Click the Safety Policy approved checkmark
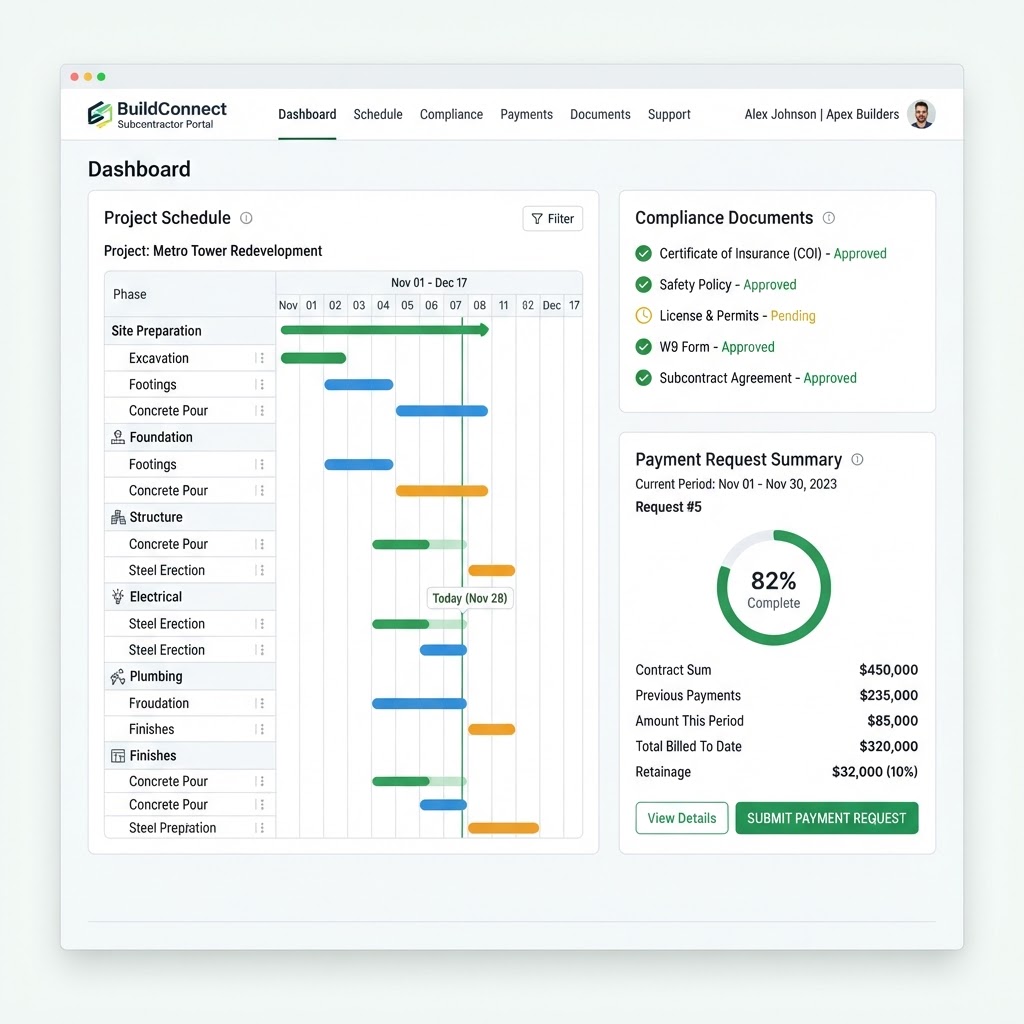1024x1024 pixels. [643, 285]
